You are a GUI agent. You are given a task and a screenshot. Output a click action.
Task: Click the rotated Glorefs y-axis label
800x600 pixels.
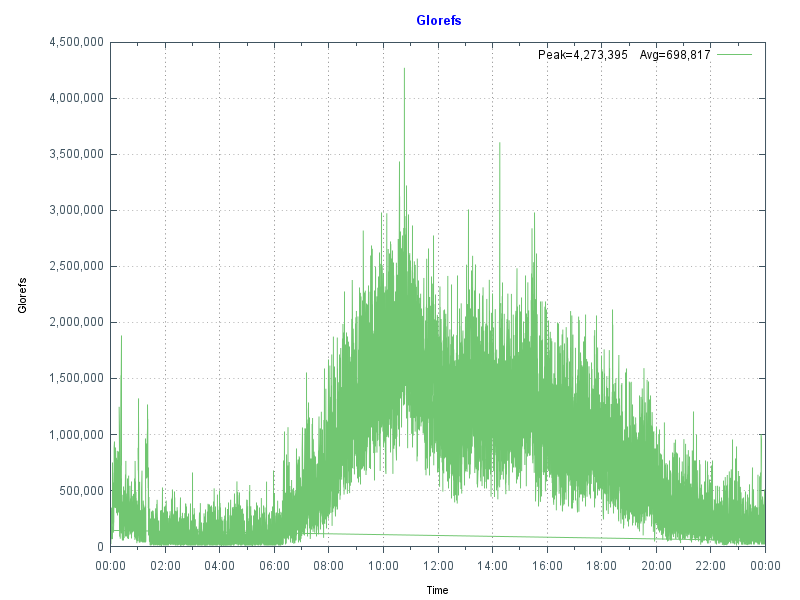[23, 294]
